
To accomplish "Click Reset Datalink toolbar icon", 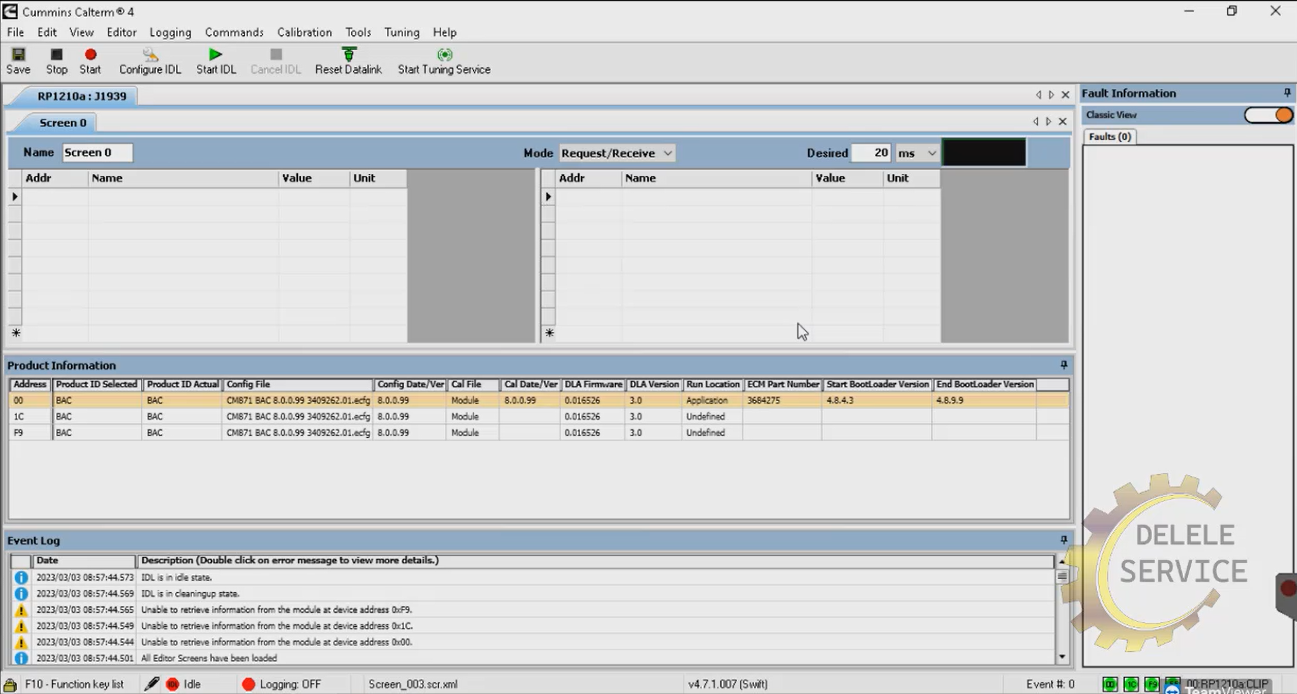I will click(x=348, y=55).
